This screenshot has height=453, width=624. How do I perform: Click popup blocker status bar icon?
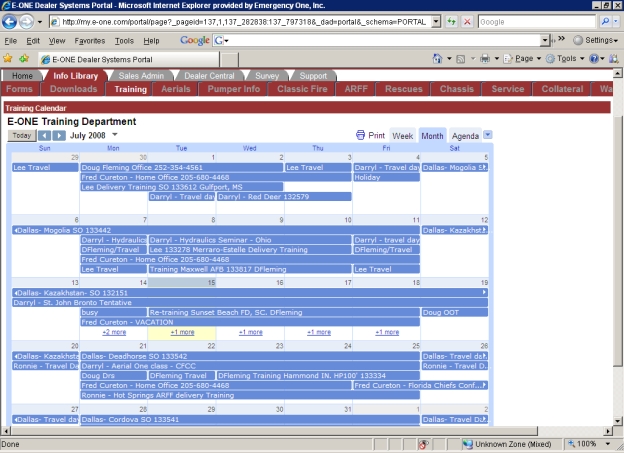point(423,444)
